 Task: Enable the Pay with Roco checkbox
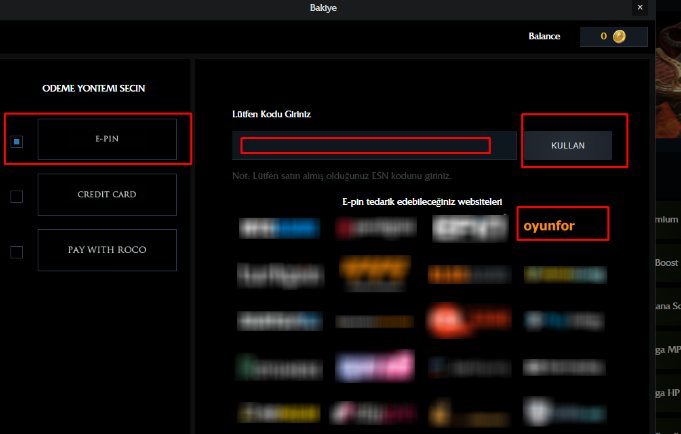click(17, 252)
